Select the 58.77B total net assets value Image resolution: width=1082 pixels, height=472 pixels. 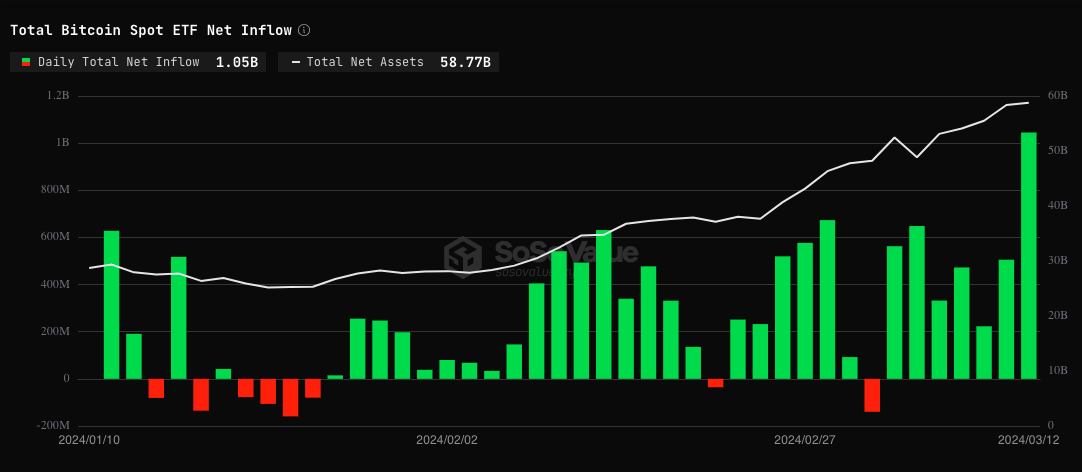465,62
